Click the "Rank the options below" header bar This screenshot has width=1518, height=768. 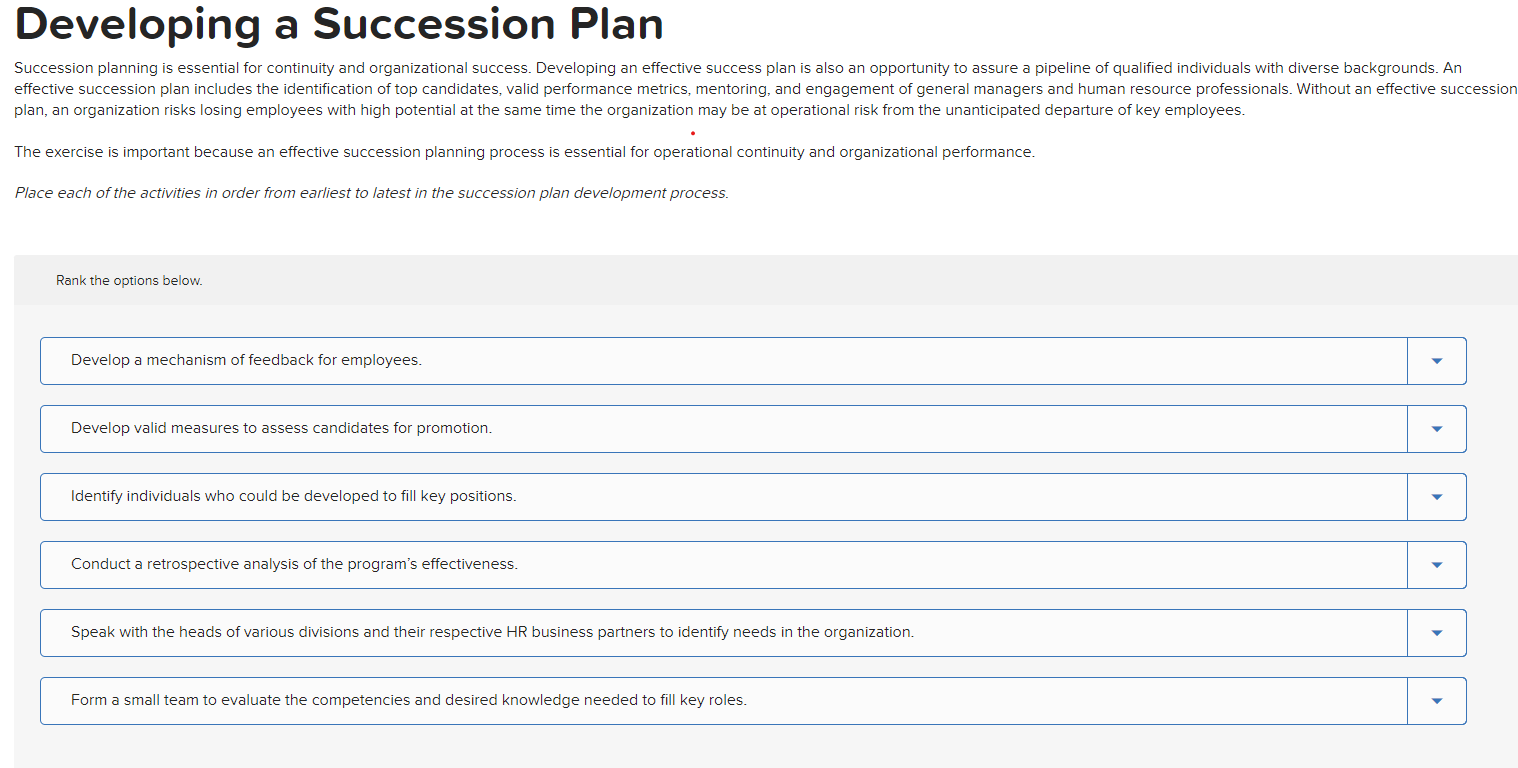click(x=128, y=280)
